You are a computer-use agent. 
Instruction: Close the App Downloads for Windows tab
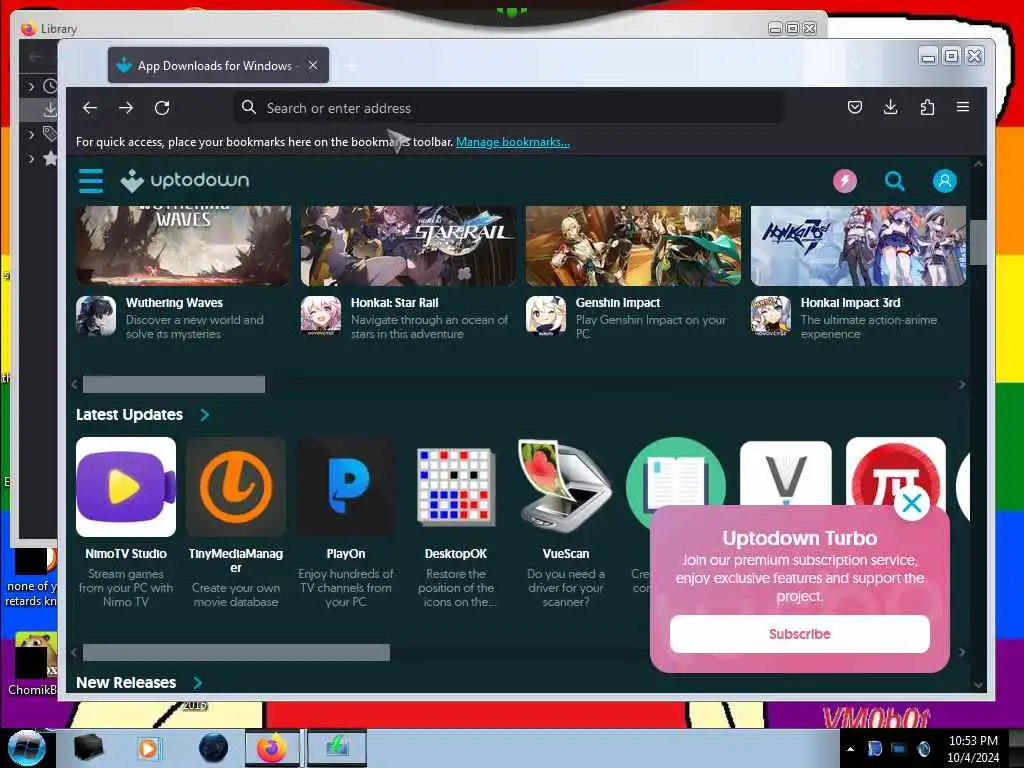(313, 65)
